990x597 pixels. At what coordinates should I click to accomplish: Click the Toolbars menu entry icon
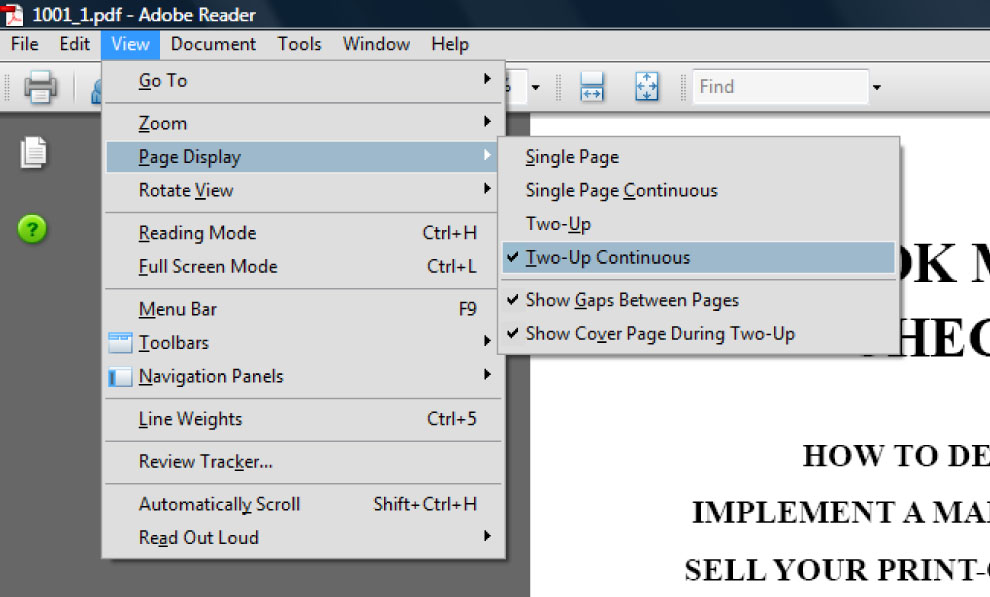coord(120,343)
